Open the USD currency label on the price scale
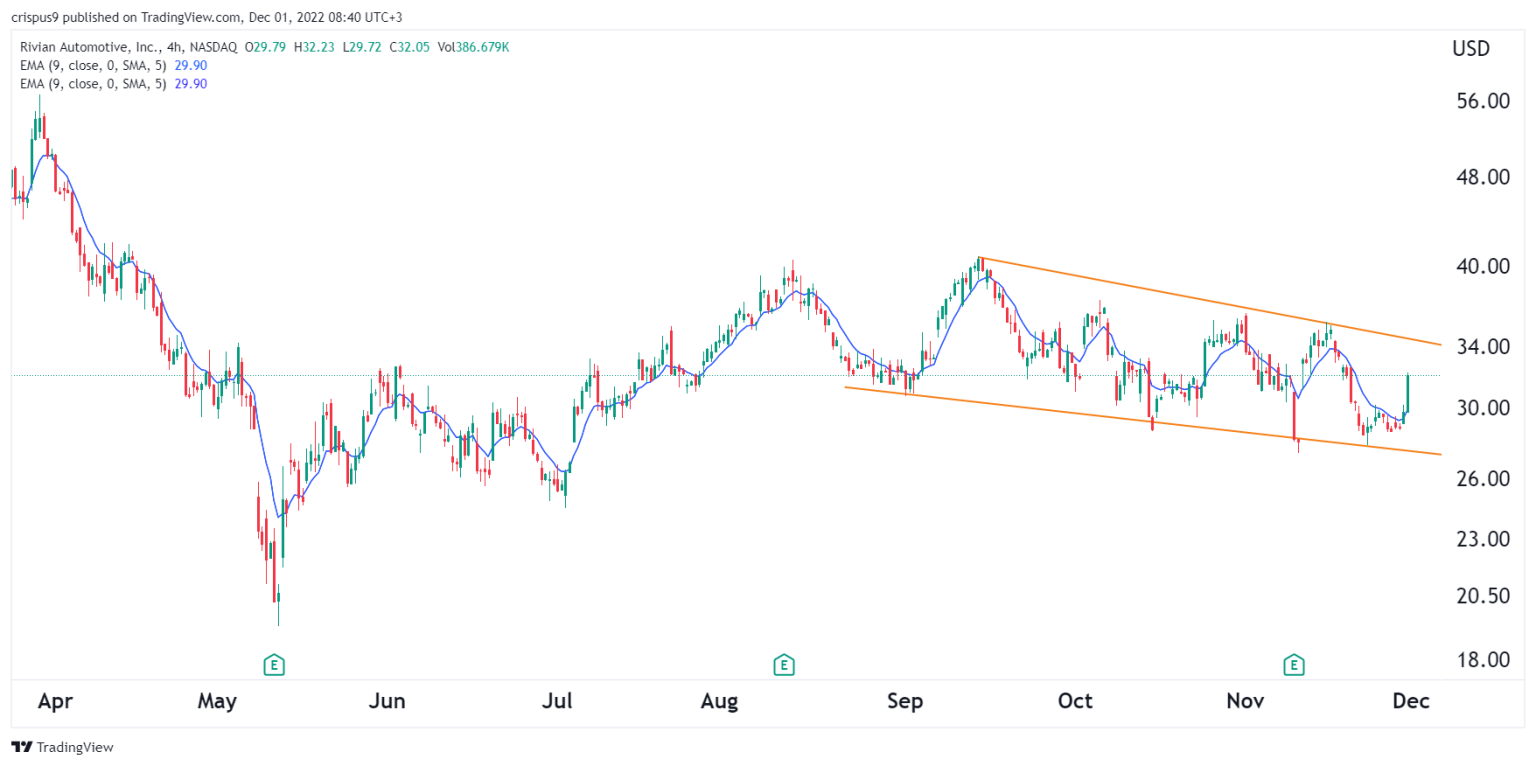1536x766 pixels. pyautogui.click(x=1470, y=48)
